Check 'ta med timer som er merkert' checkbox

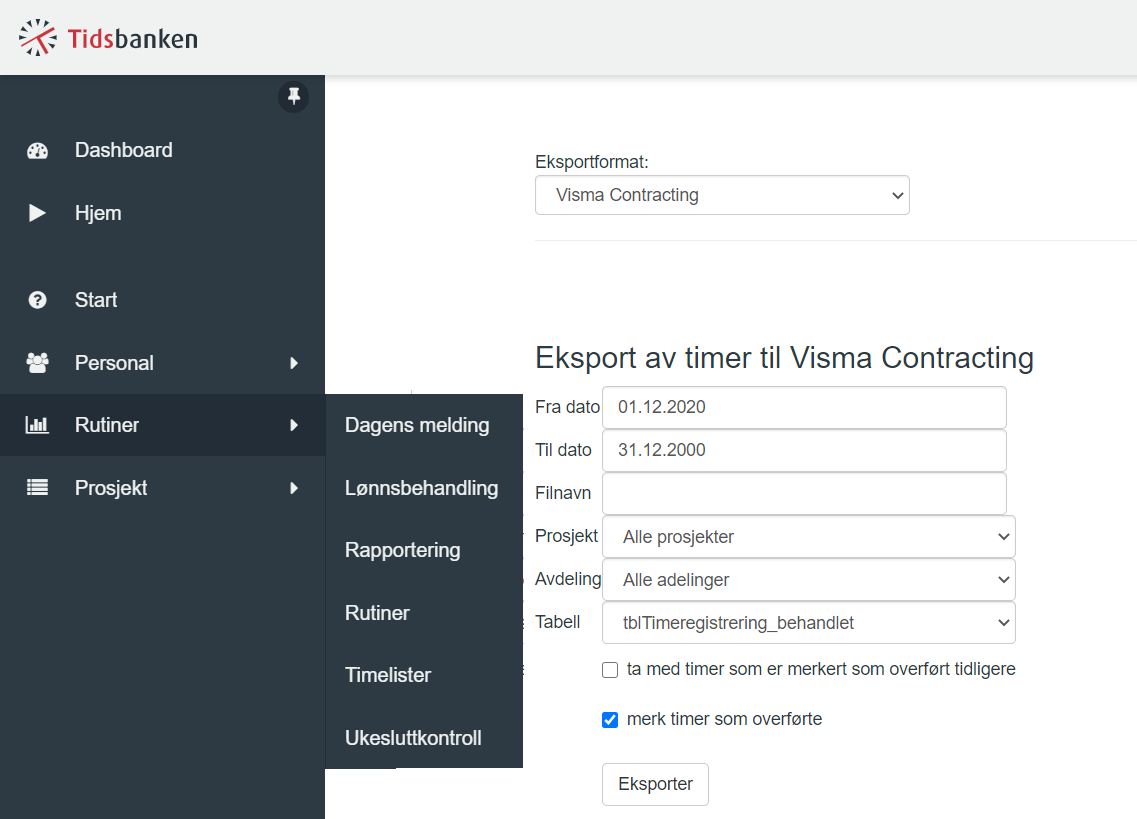point(610,670)
